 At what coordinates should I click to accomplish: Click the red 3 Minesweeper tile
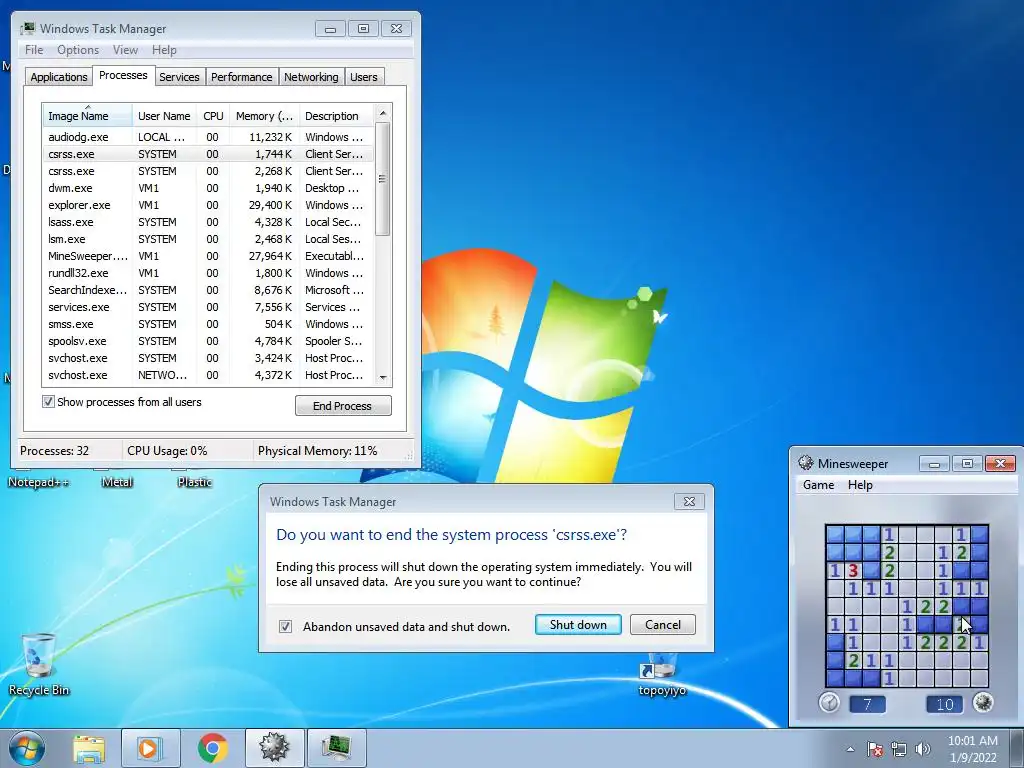coord(853,570)
